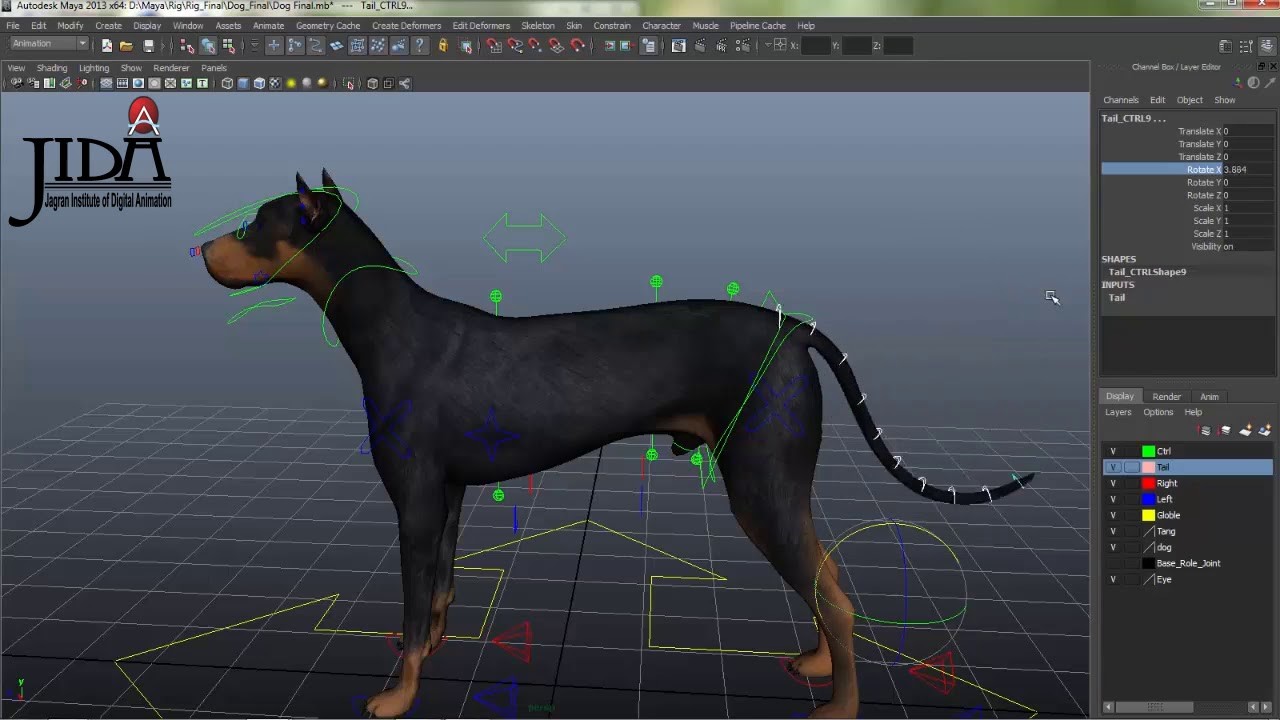The height and width of the screenshot is (720, 1280).
Task: Click the Renderer menu in viewport panel
Action: click(x=171, y=67)
